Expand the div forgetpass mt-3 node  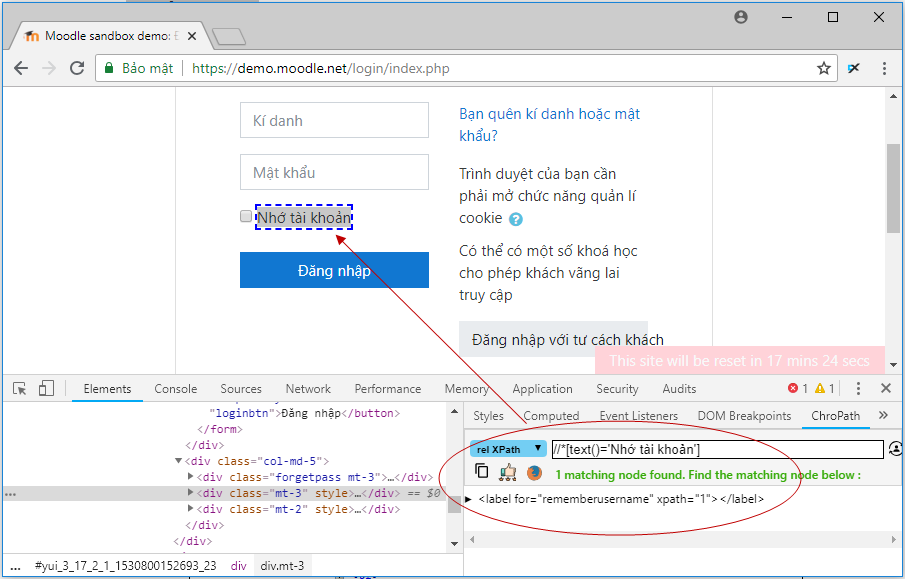tap(190, 476)
